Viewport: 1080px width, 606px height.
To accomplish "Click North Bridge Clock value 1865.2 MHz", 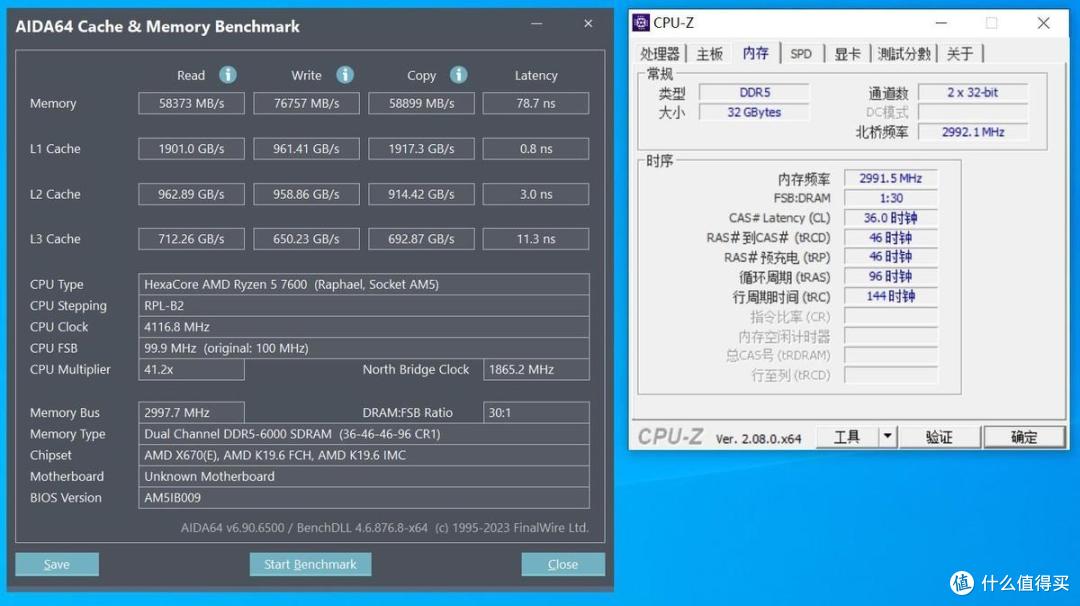I will coord(536,370).
